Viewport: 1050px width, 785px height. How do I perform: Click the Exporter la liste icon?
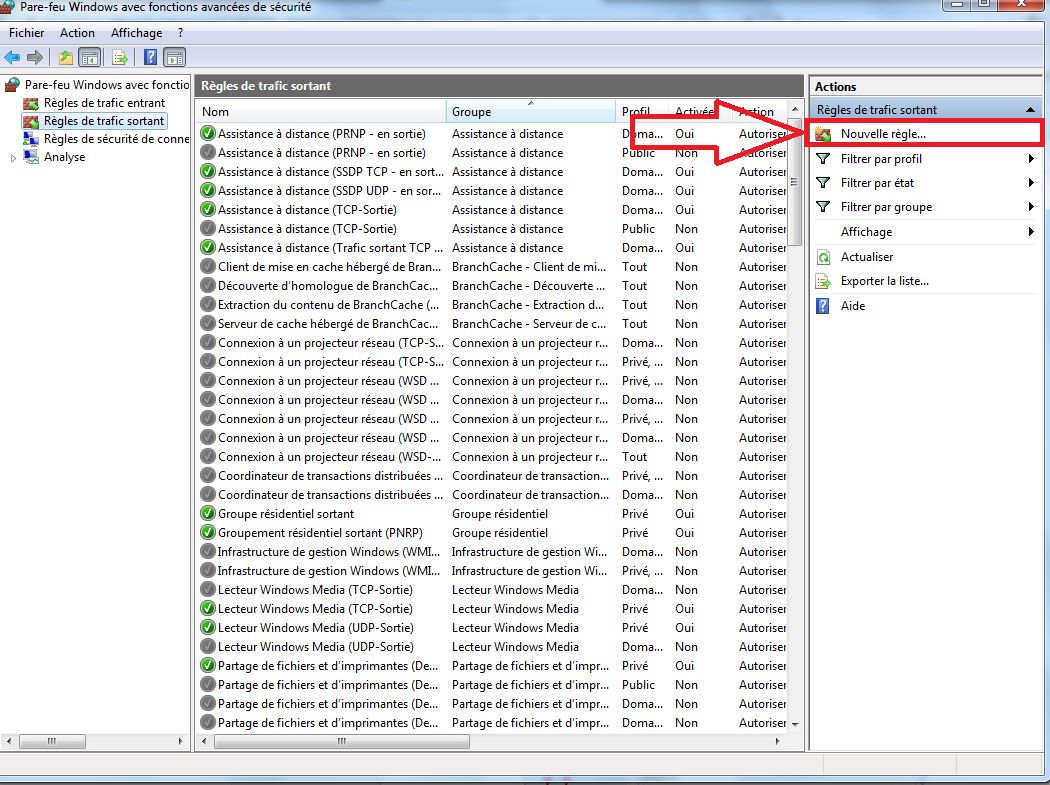coord(823,281)
